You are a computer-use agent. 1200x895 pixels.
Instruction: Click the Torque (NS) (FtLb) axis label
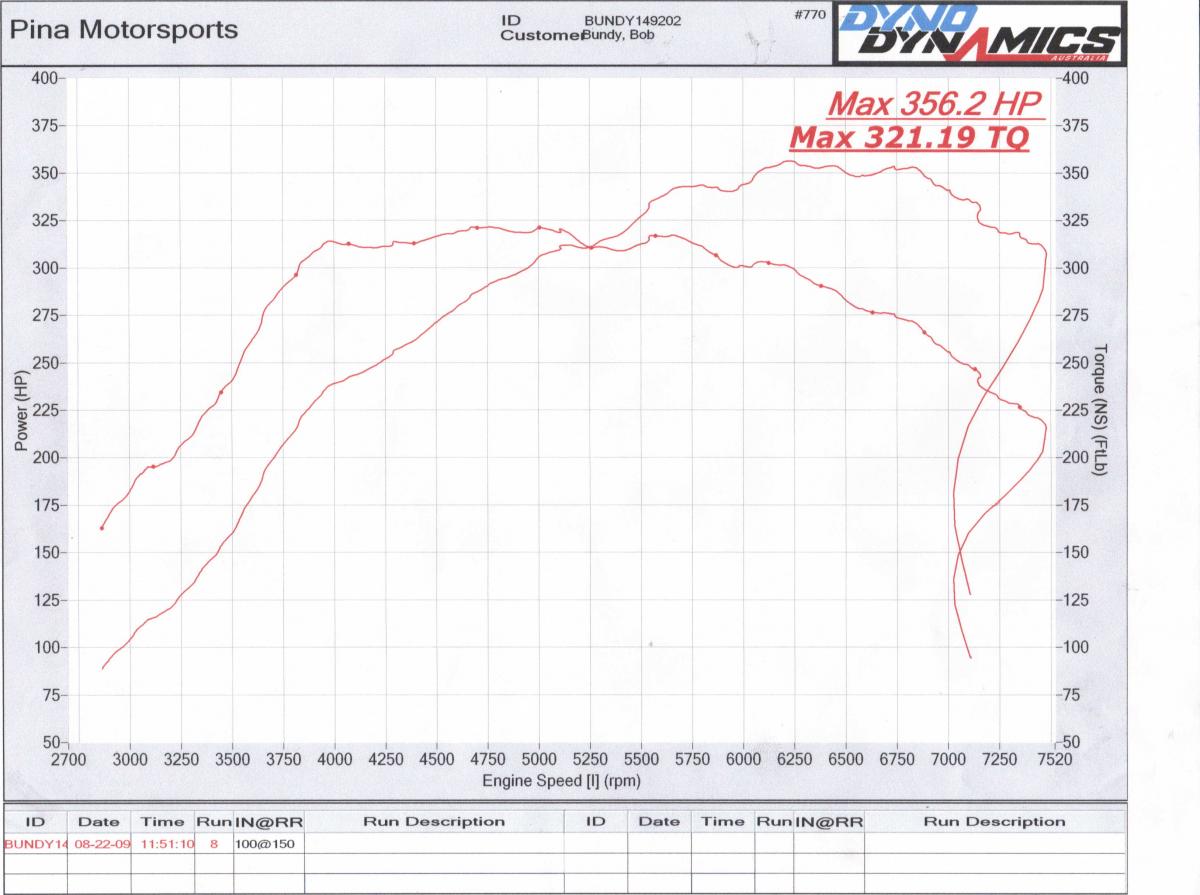click(1100, 410)
